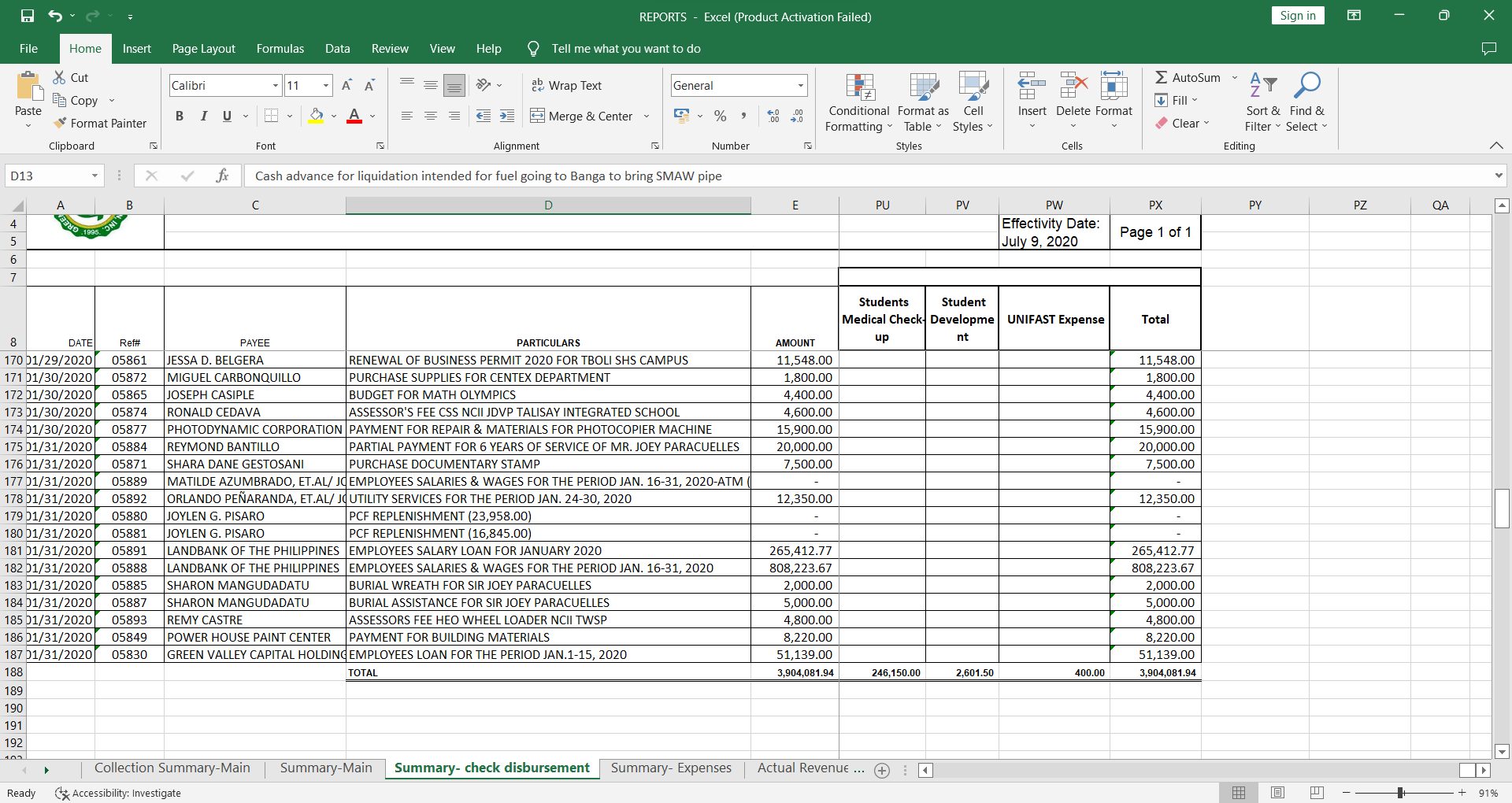This screenshot has height=803, width=1512.
Task: Switch to the Insert ribbon tab
Action: click(137, 48)
